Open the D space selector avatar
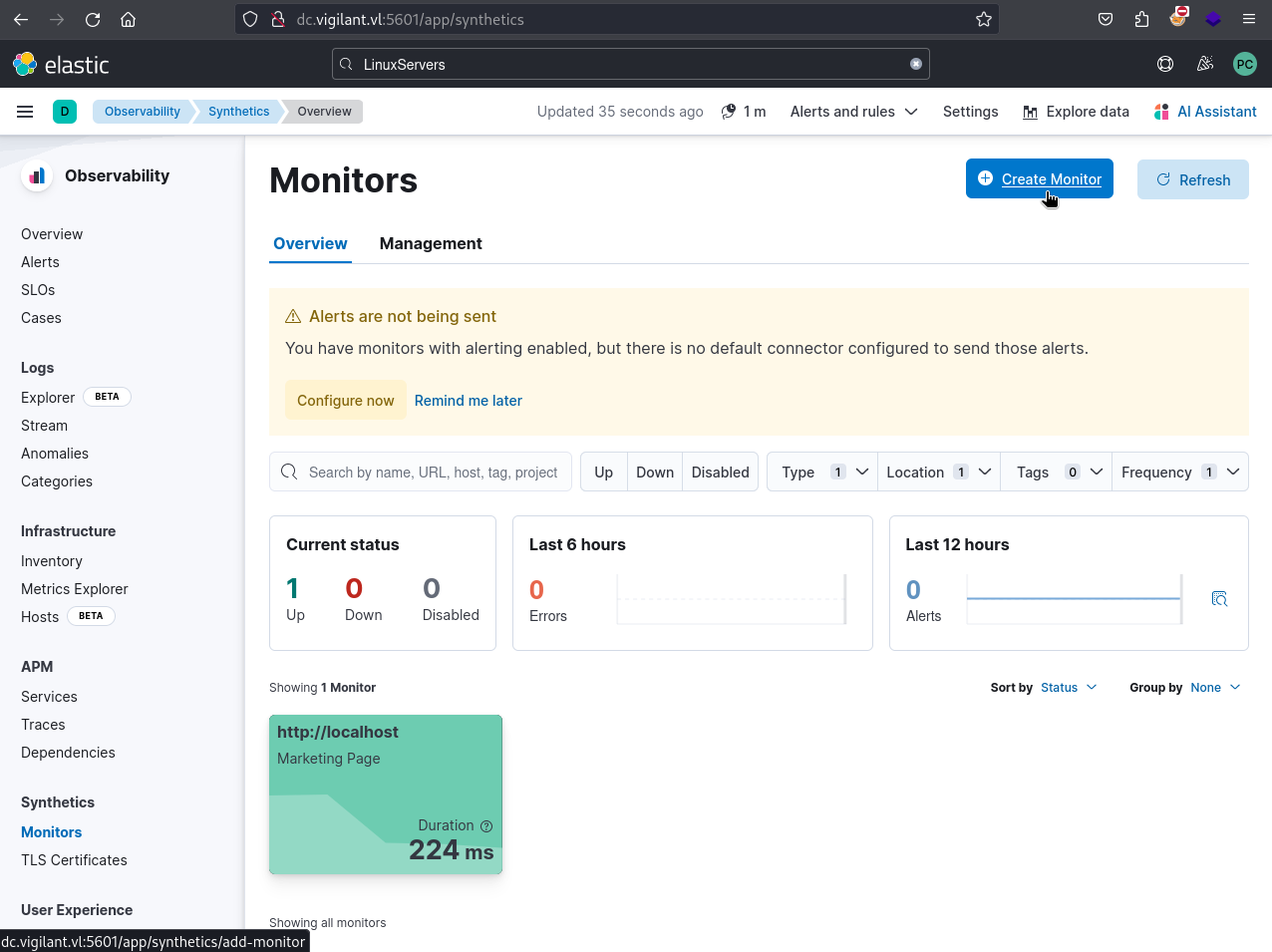 [65, 112]
